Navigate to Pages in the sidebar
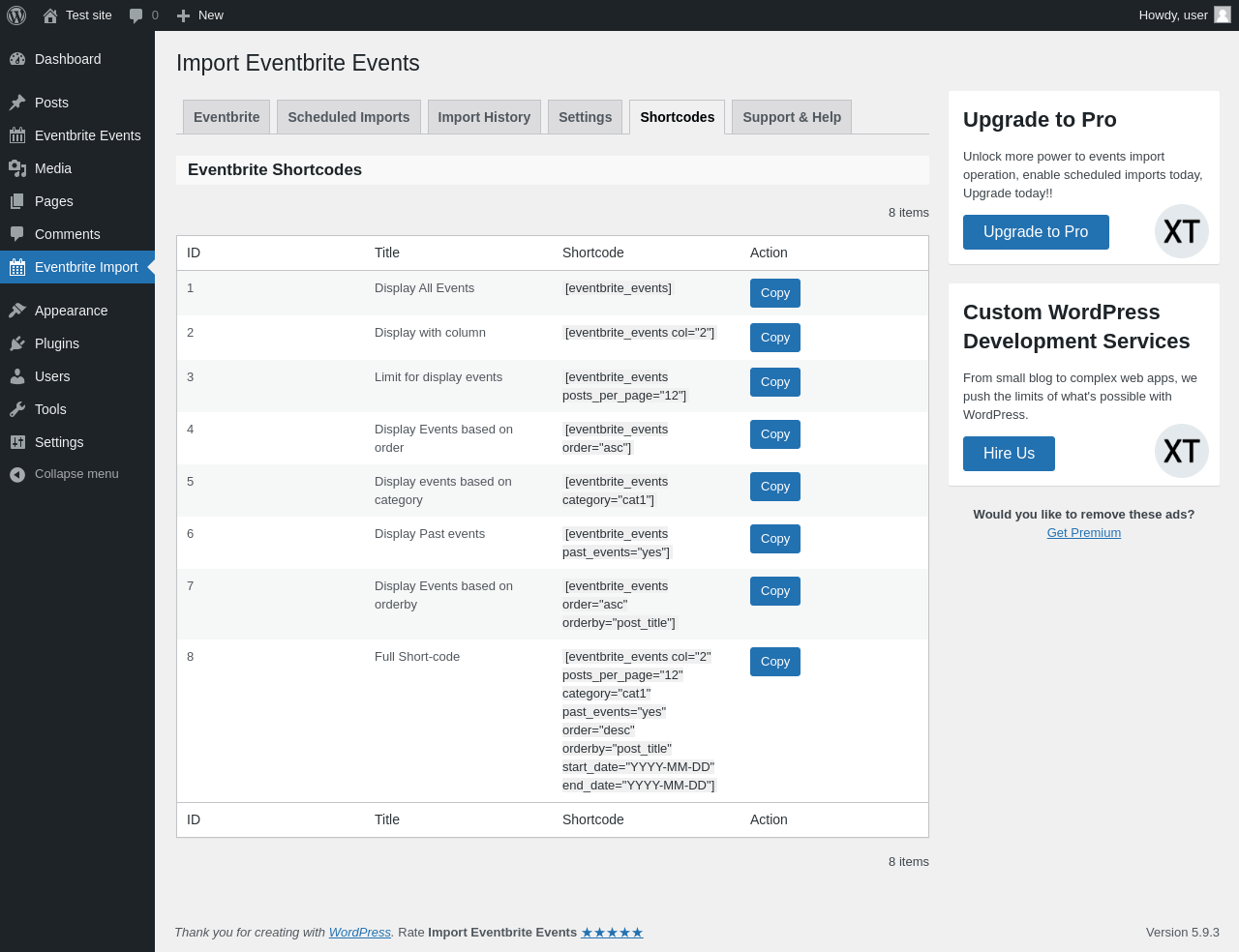Image resolution: width=1239 pixels, height=952 pixels. point(77,201)
